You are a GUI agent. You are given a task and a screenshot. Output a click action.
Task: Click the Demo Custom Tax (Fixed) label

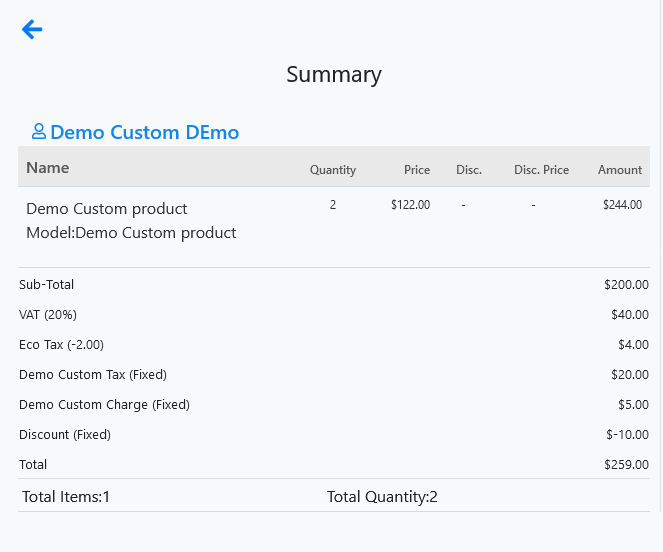click(x=93, y=375)
